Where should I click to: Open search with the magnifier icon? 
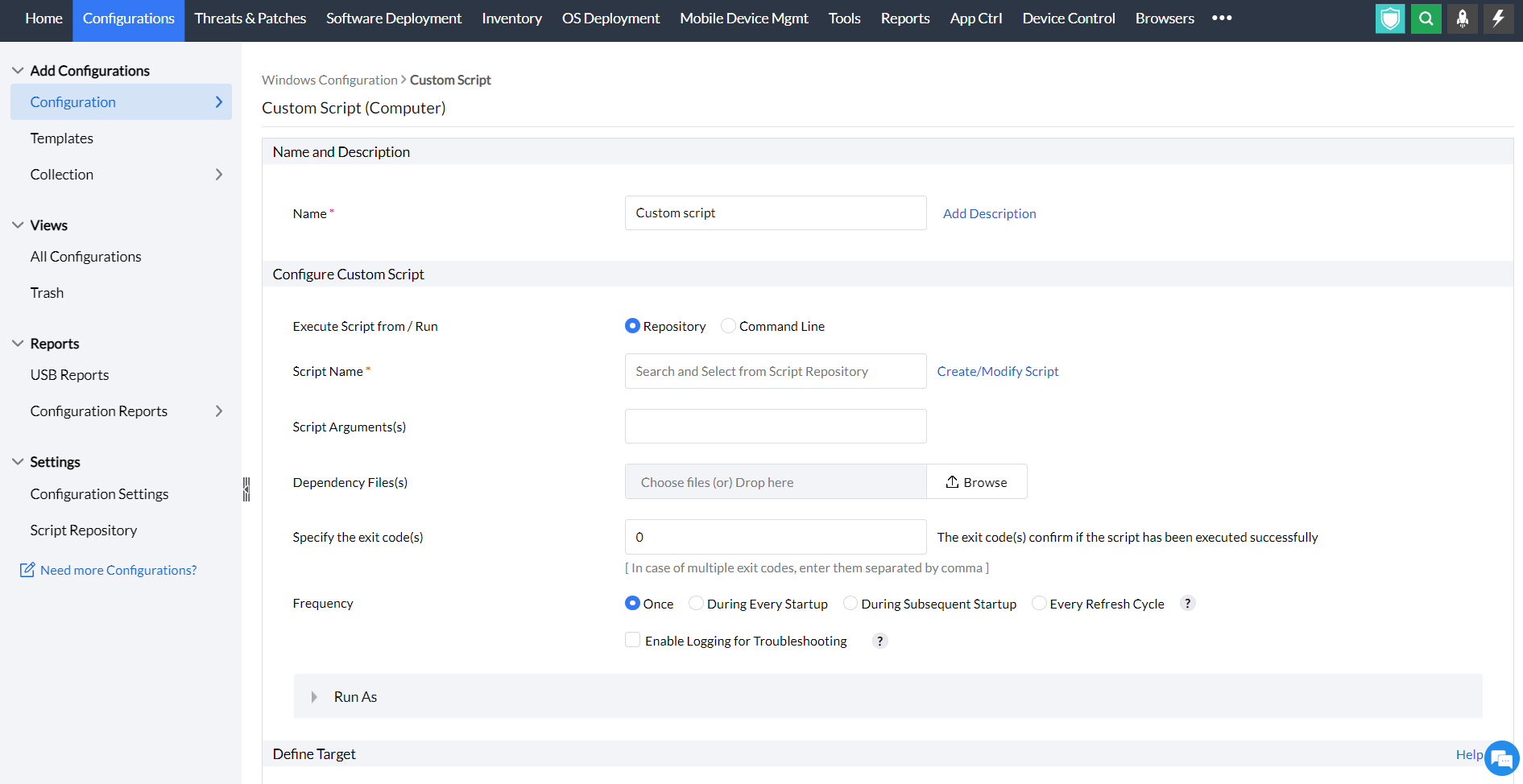[1426, 19]
